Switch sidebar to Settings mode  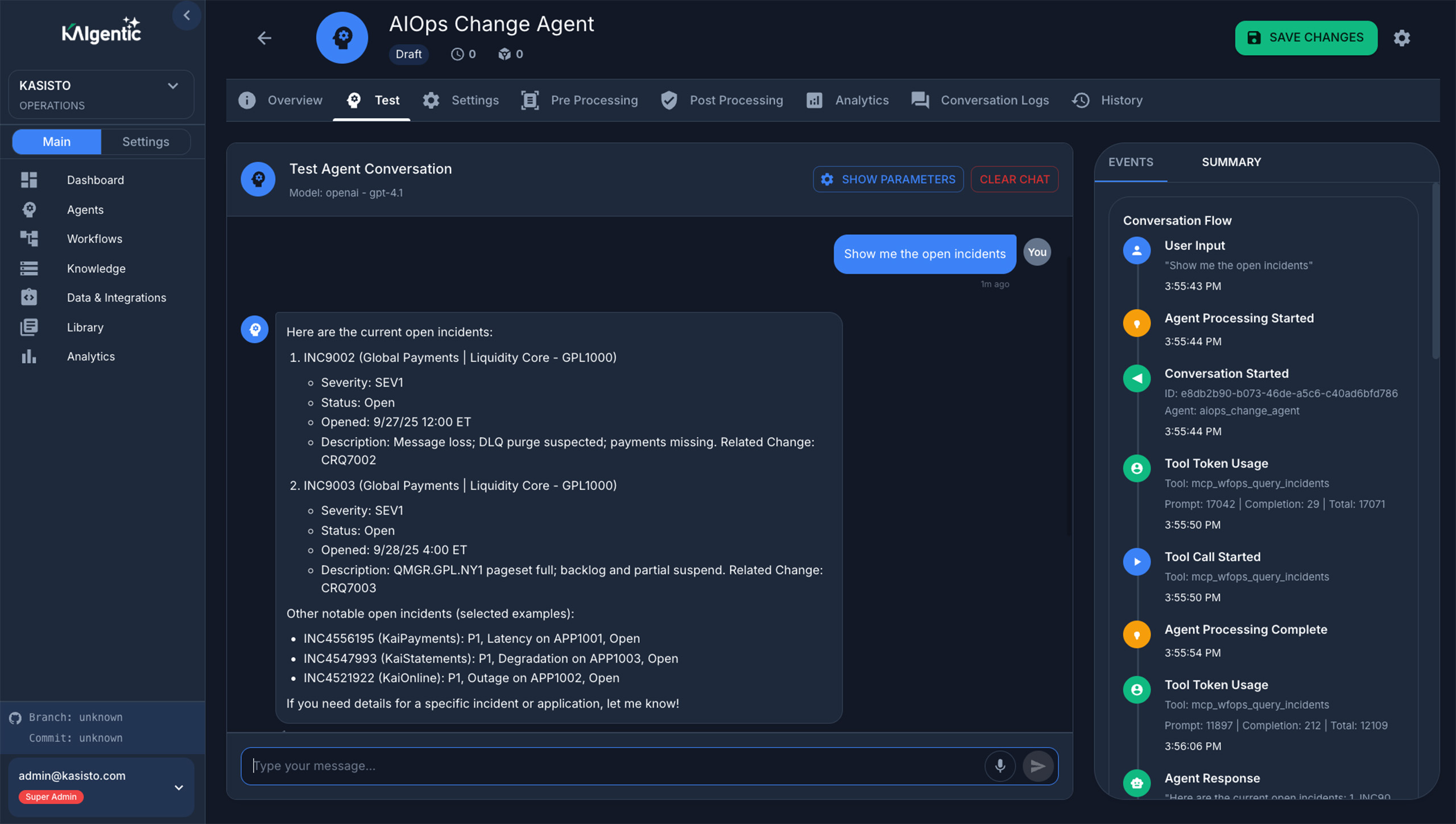click(146, 142)
